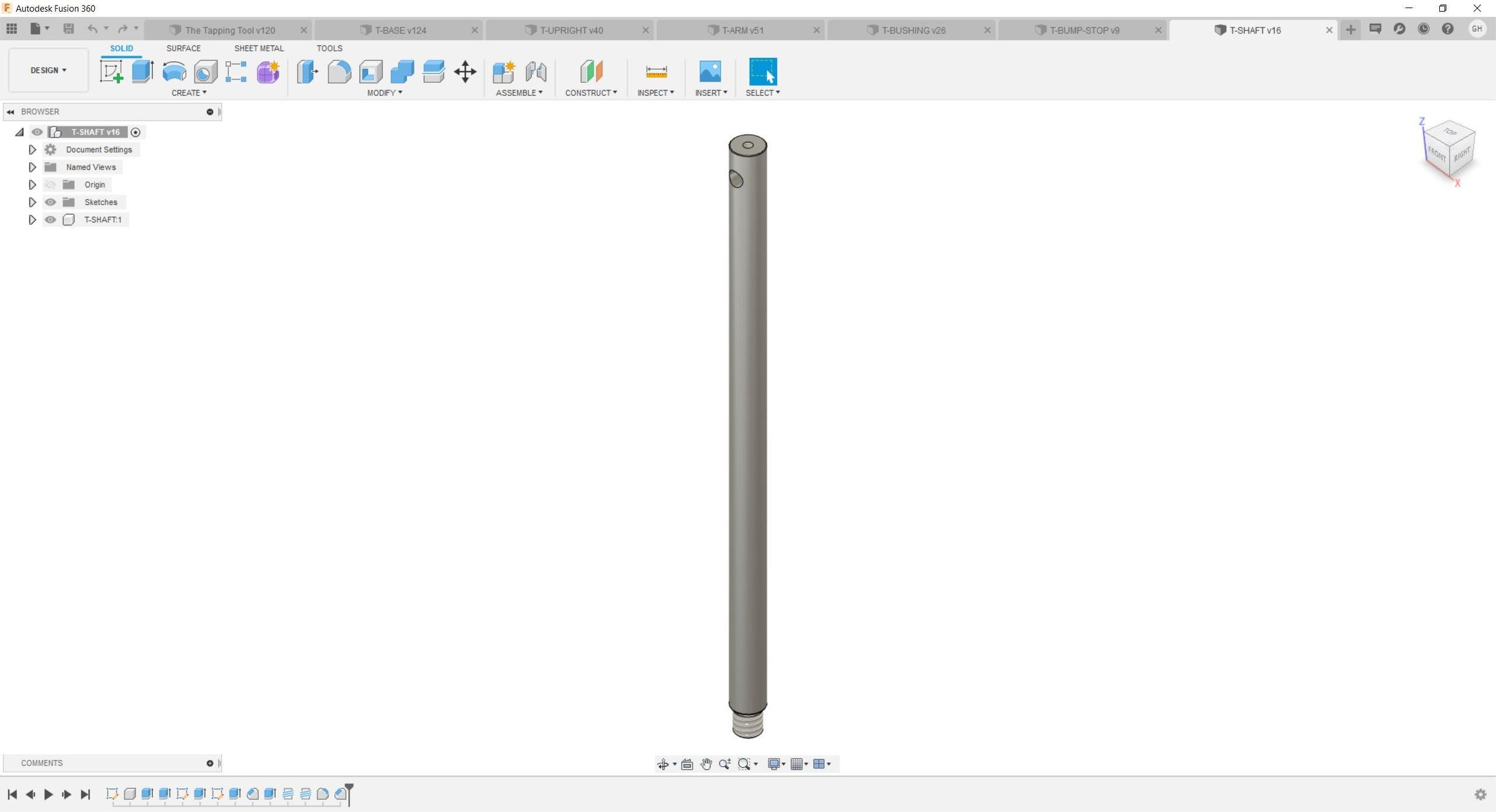Open the Display Settings dropdown
This screenshot has width=1496, height=812.
[x=775, y=763]
